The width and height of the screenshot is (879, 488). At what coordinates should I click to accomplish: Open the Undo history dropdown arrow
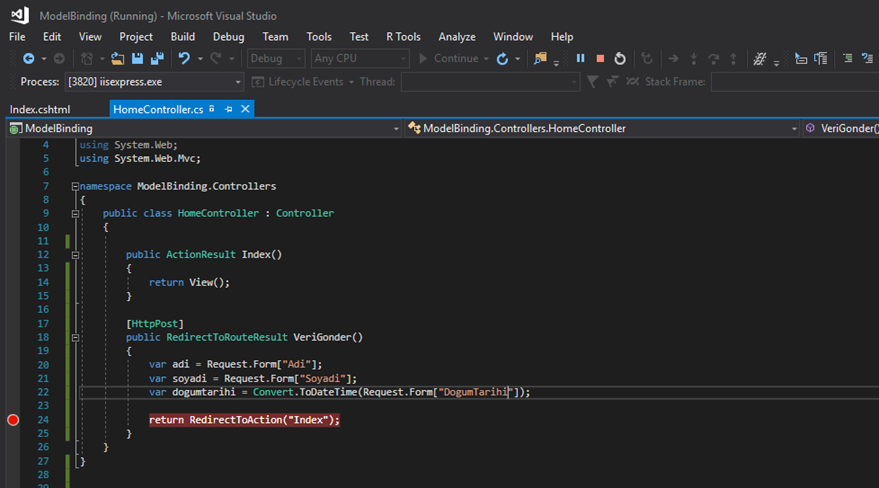coord(200,59)
